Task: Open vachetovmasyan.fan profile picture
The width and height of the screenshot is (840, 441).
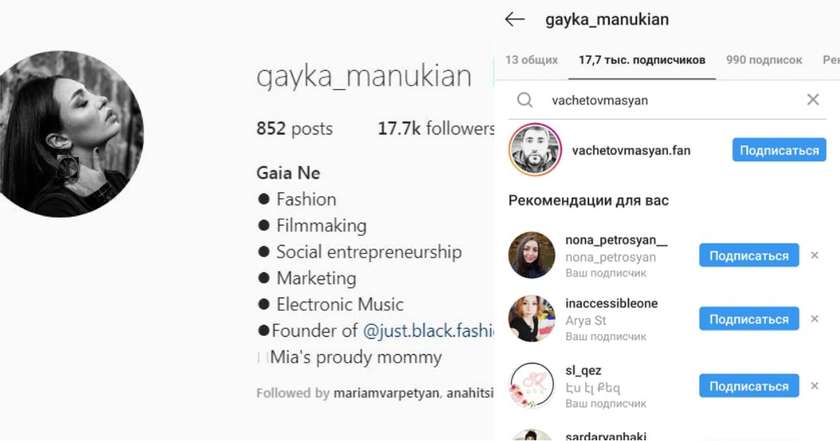Action: (535, 150)
